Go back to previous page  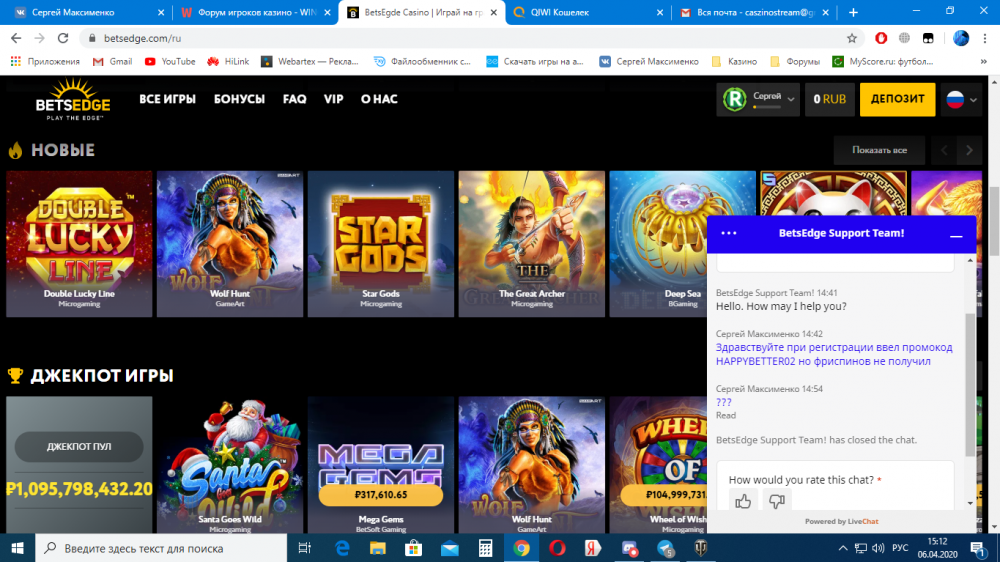[x=16, y=38]
